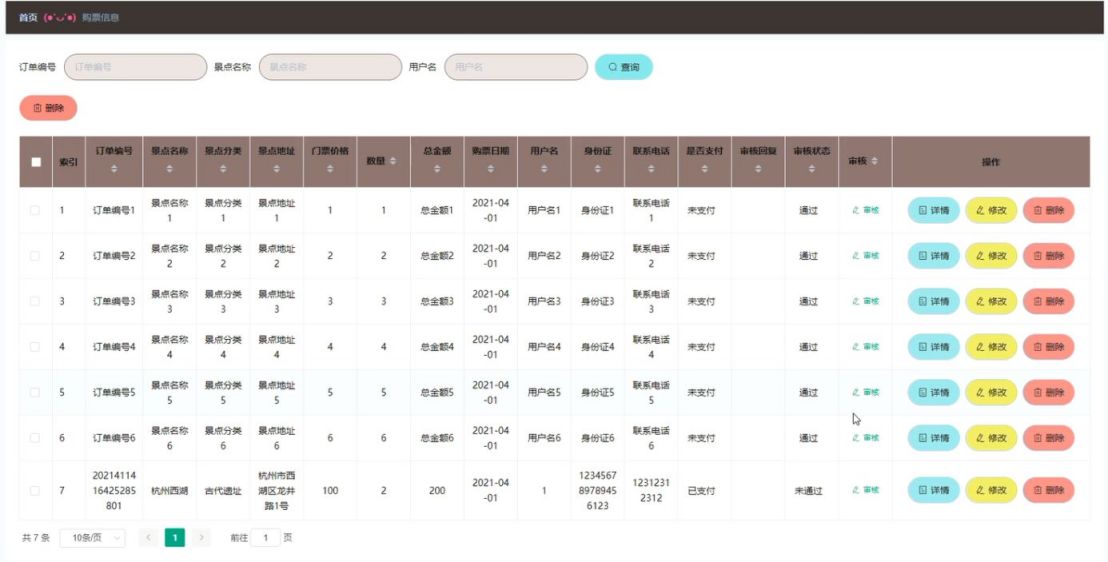The image size is (1108, 562).
Task: Click 审核 link for row 1
Action: click(866, 210)
